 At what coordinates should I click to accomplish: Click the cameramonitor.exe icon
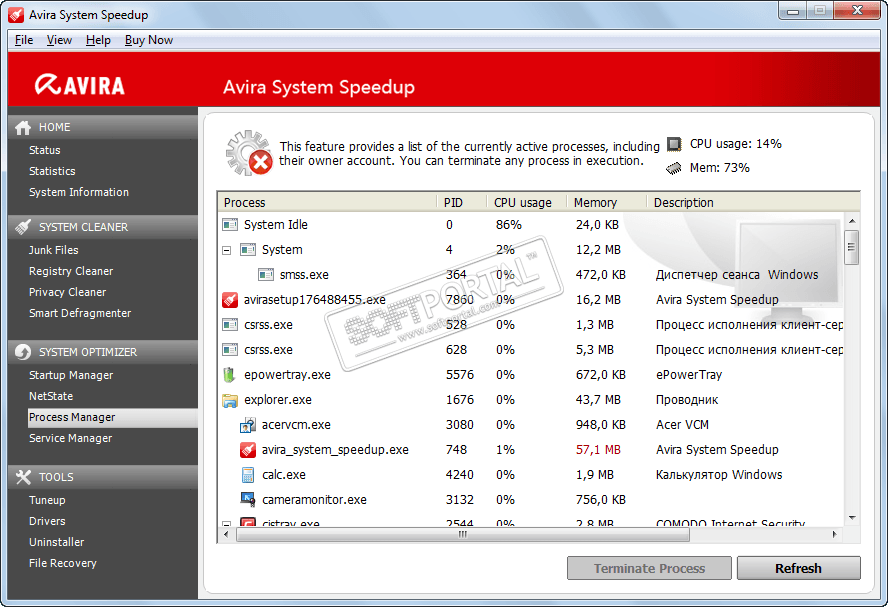[x=247, y=499]
